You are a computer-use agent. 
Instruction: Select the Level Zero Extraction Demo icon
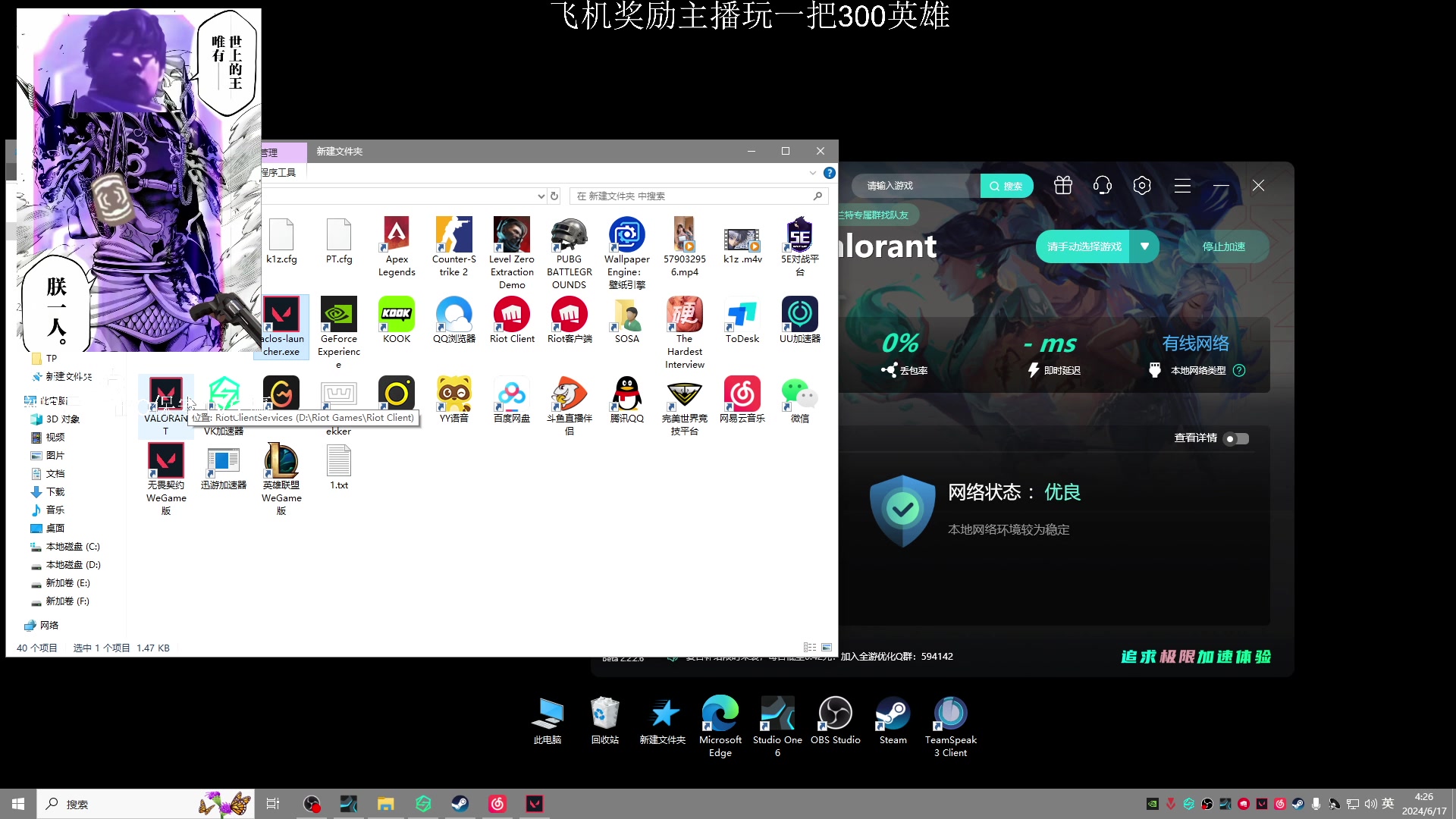pyautogui.click(x=512, y=253)
